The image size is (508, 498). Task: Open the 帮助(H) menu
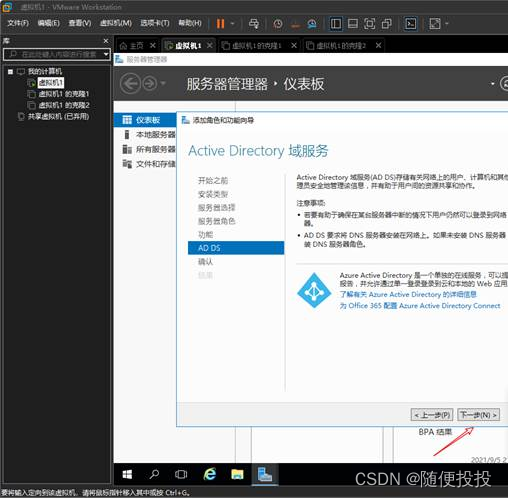(190, 23)
